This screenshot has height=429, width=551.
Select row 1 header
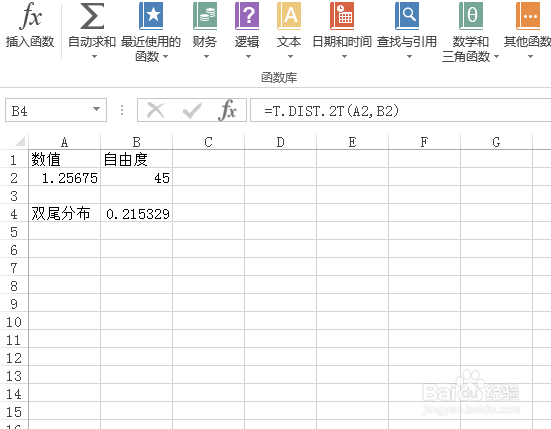14,160
